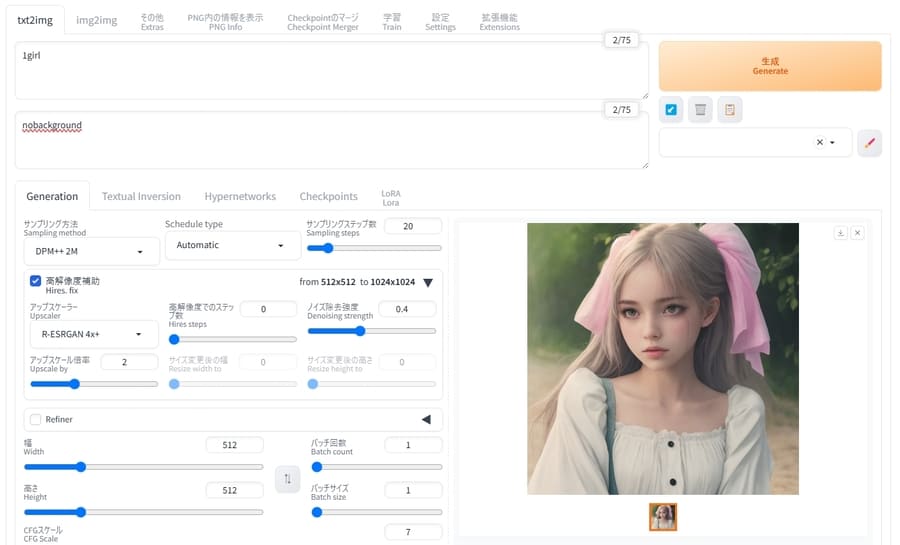Open the Checkpoint Merger tab
This screenshot has height=545, width=900.
tap(323, 22)
